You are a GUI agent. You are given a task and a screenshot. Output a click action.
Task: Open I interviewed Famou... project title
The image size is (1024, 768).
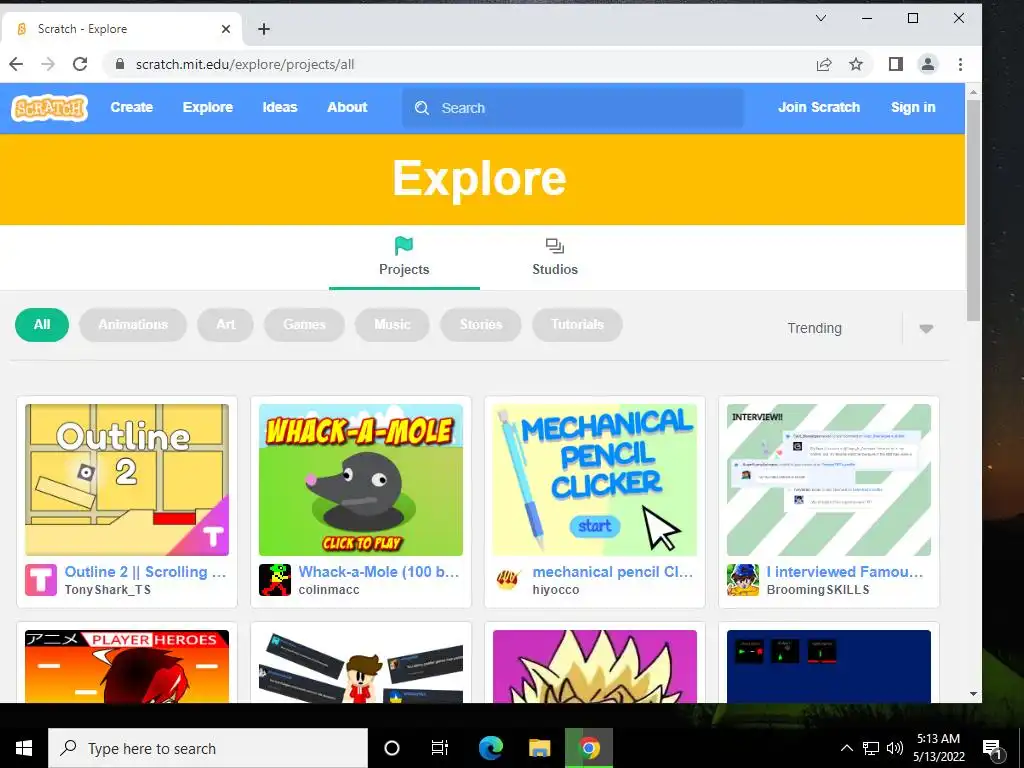pos(845,571)
